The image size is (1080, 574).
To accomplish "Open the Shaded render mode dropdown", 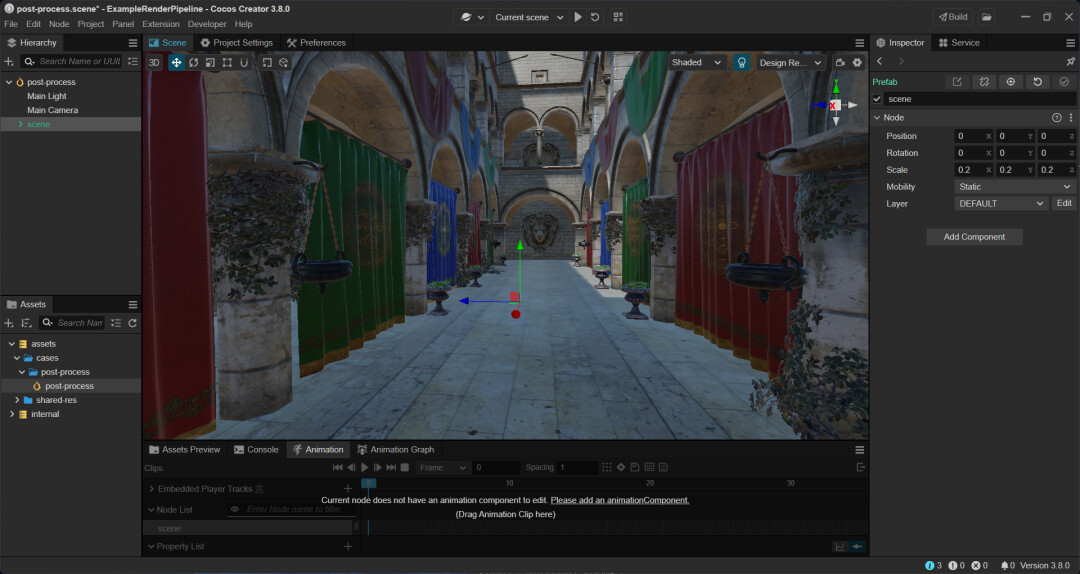I will coord(696,62).
